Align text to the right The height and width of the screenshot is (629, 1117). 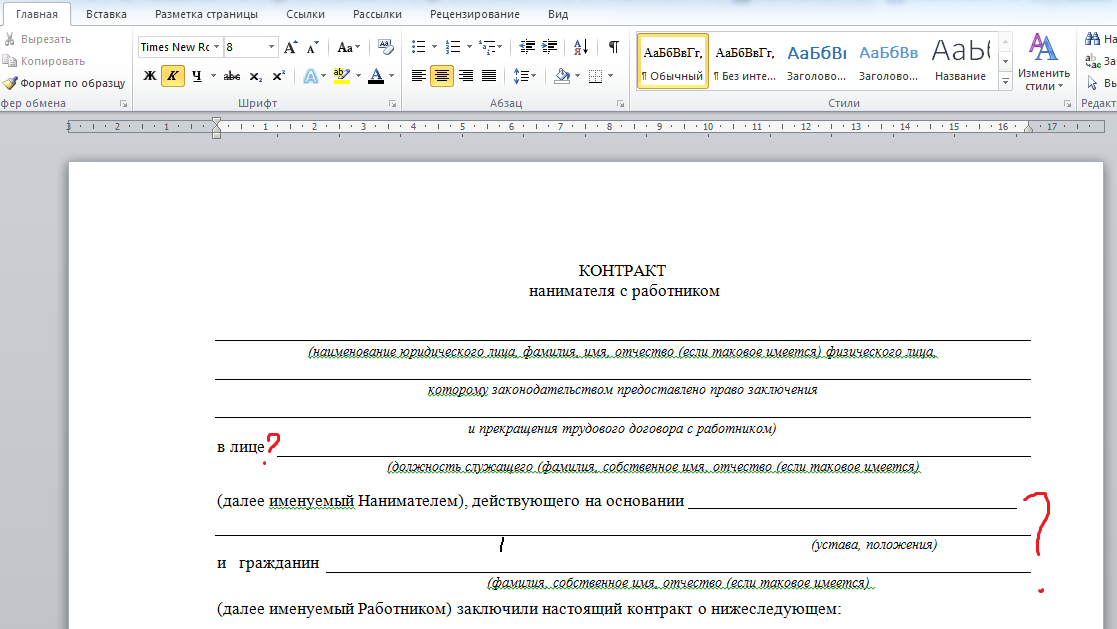point(466,76)
